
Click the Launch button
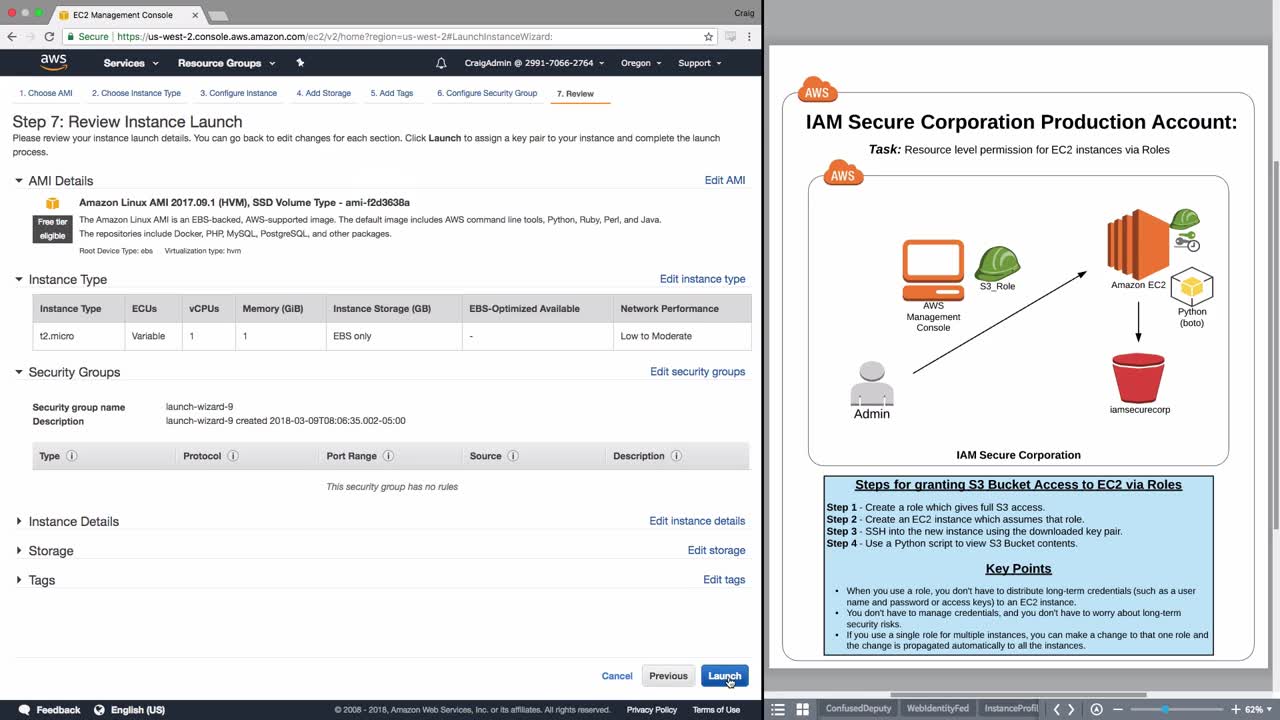[725, 676]
